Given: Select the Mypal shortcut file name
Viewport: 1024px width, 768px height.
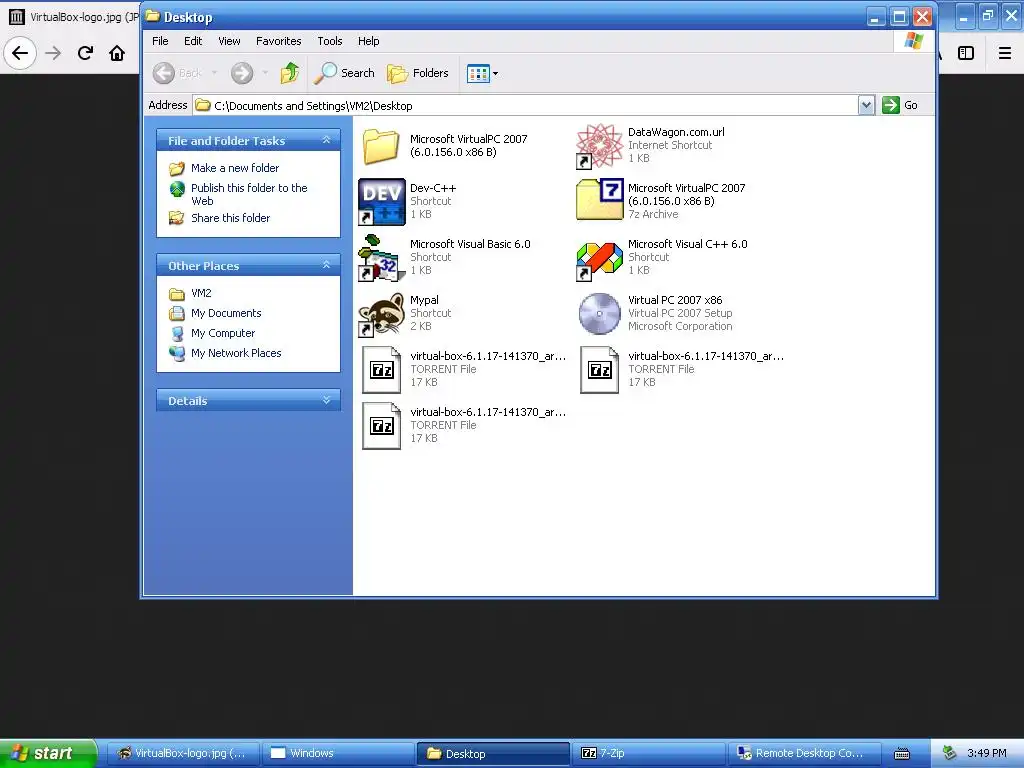Looking at the screenshot, I should point(424,300).
